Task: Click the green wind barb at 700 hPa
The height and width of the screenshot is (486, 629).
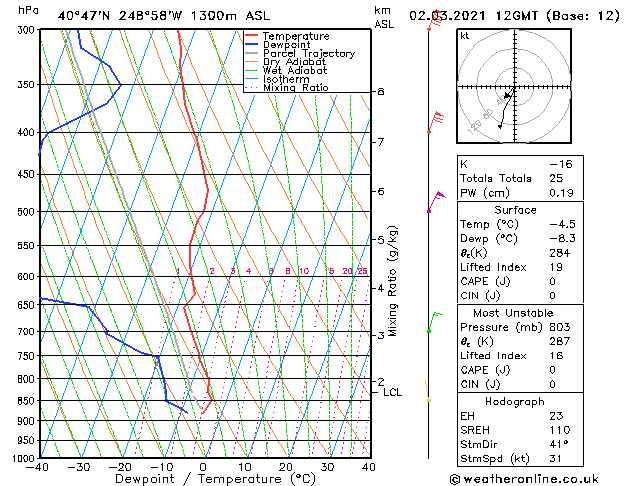Action: point(435,322)
